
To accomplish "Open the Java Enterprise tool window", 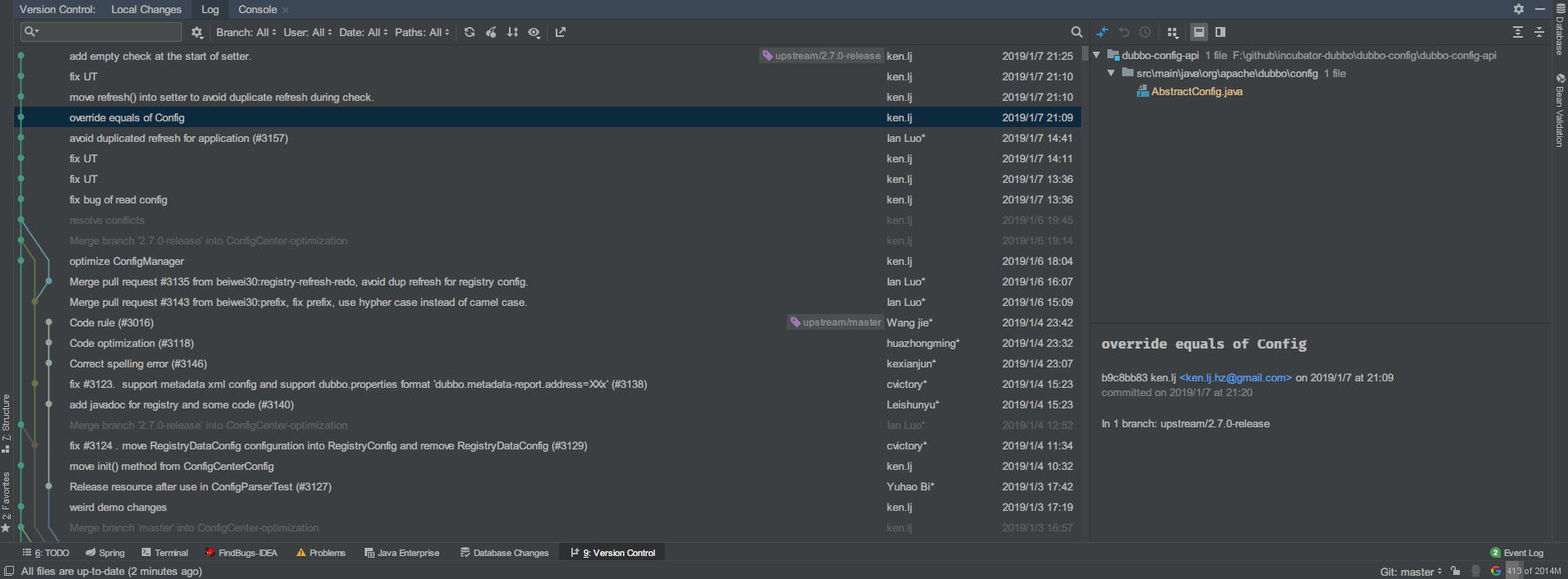I will point(402,553).
